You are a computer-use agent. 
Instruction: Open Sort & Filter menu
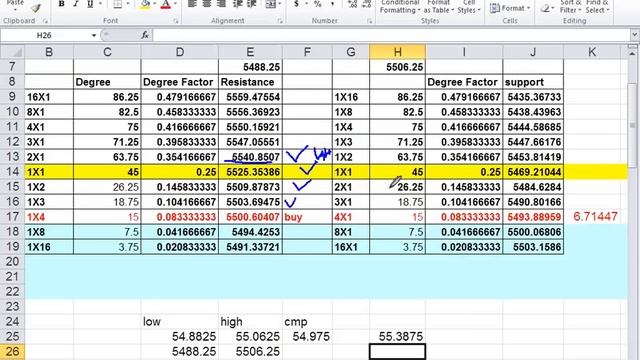570,7
